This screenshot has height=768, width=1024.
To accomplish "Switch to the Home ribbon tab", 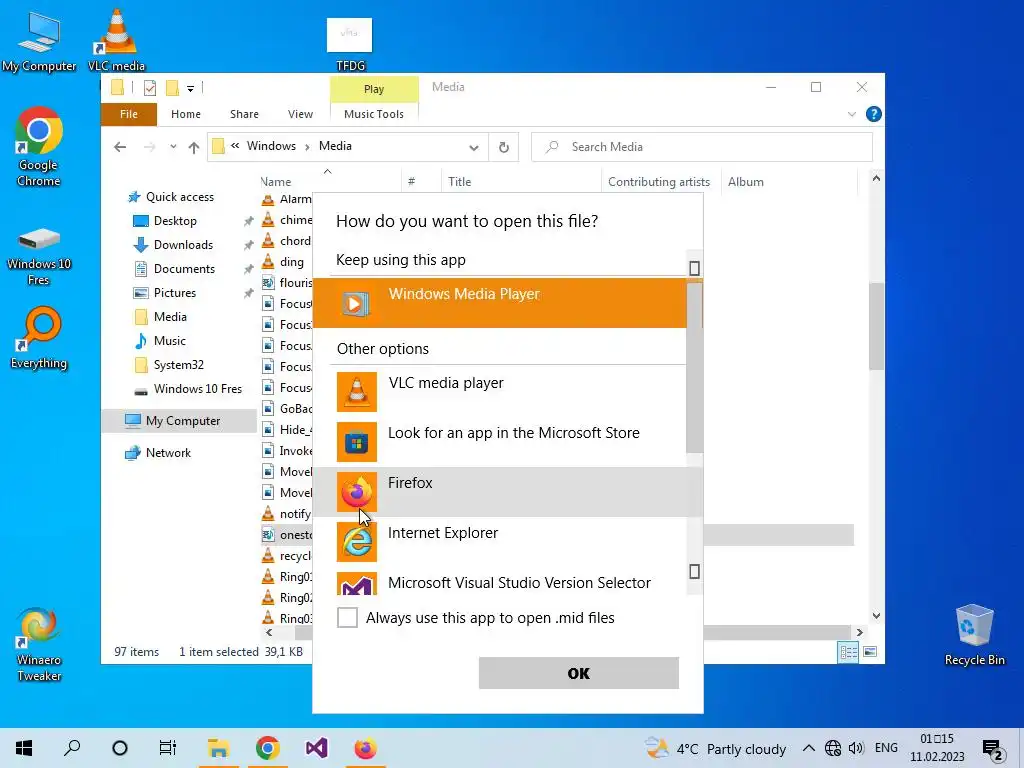I will click(x=185, y=114).
